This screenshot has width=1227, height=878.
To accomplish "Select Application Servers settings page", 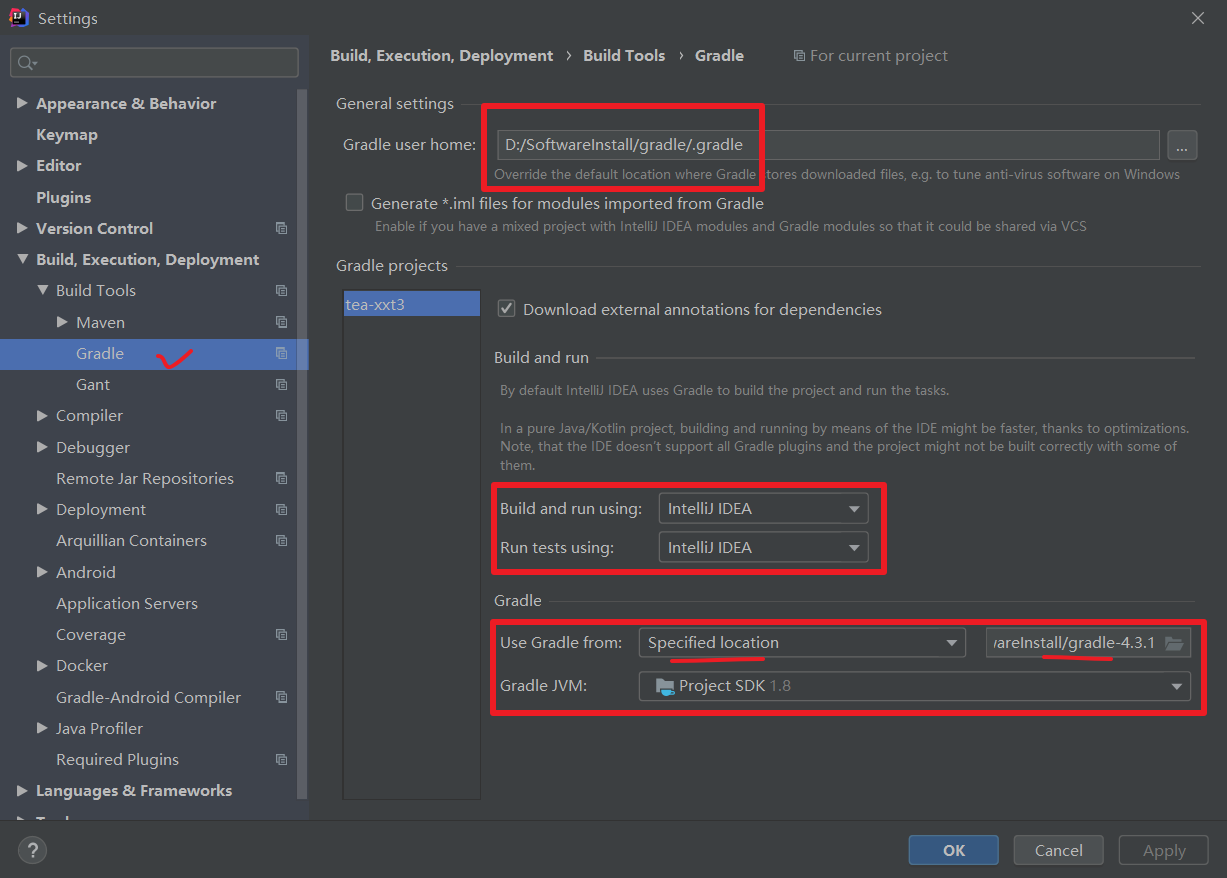I will coord(127,604).
